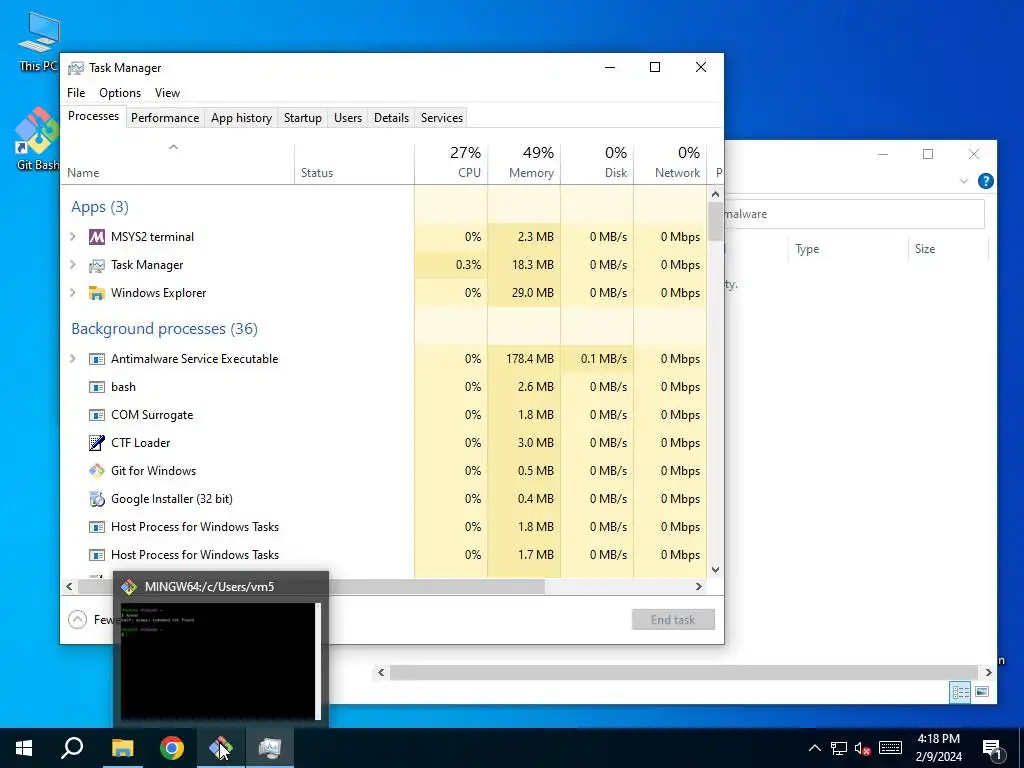Click Git icon in MINGW64 preview header
The image size is (1024, 768).
tap(129, 586)
